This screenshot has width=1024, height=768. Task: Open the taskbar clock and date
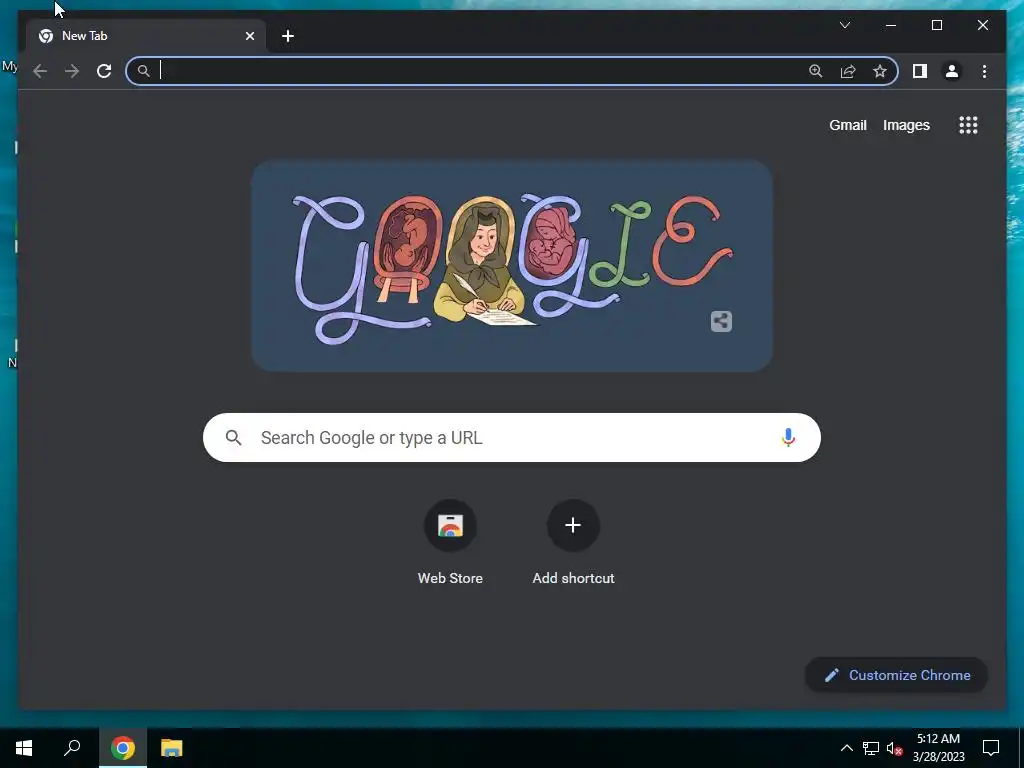tap(938, 748)
